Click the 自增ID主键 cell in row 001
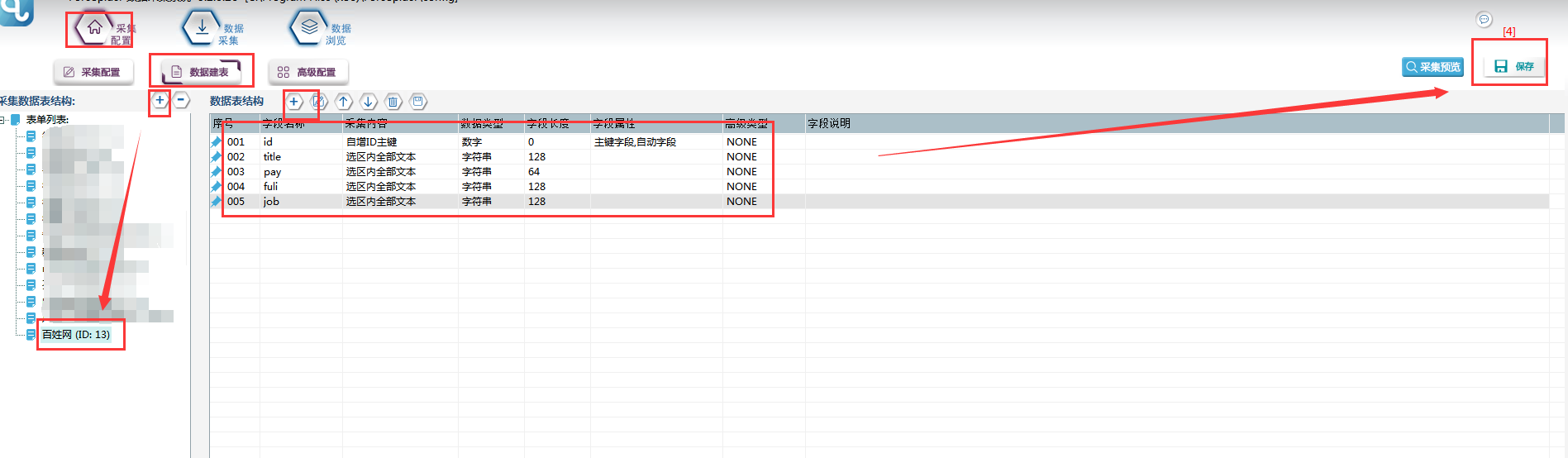 [x=400, y=142]
